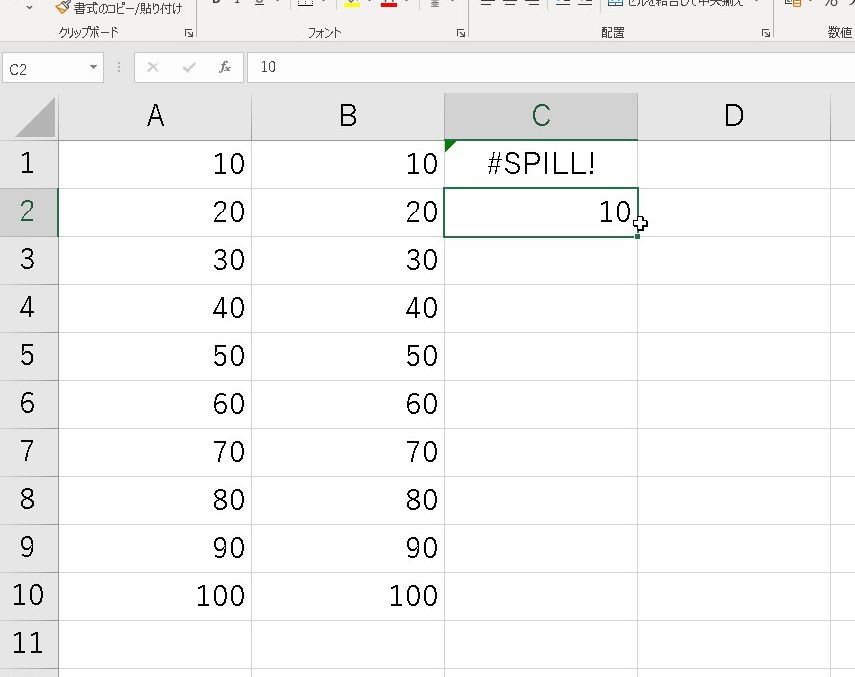Click the Name Box showing C2
Screen dimensions: 855x677
click(x=45, y=68)
